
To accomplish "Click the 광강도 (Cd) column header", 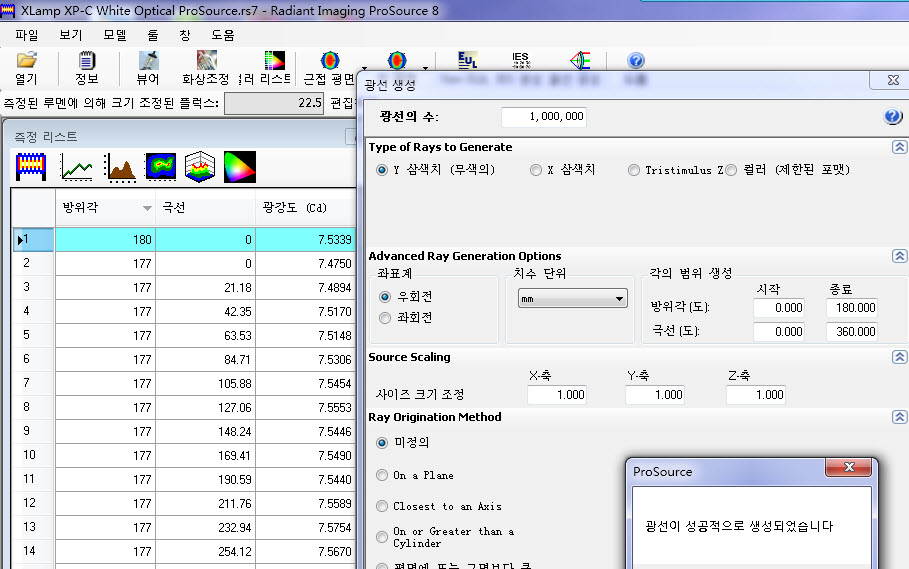I will pos(306,207).
